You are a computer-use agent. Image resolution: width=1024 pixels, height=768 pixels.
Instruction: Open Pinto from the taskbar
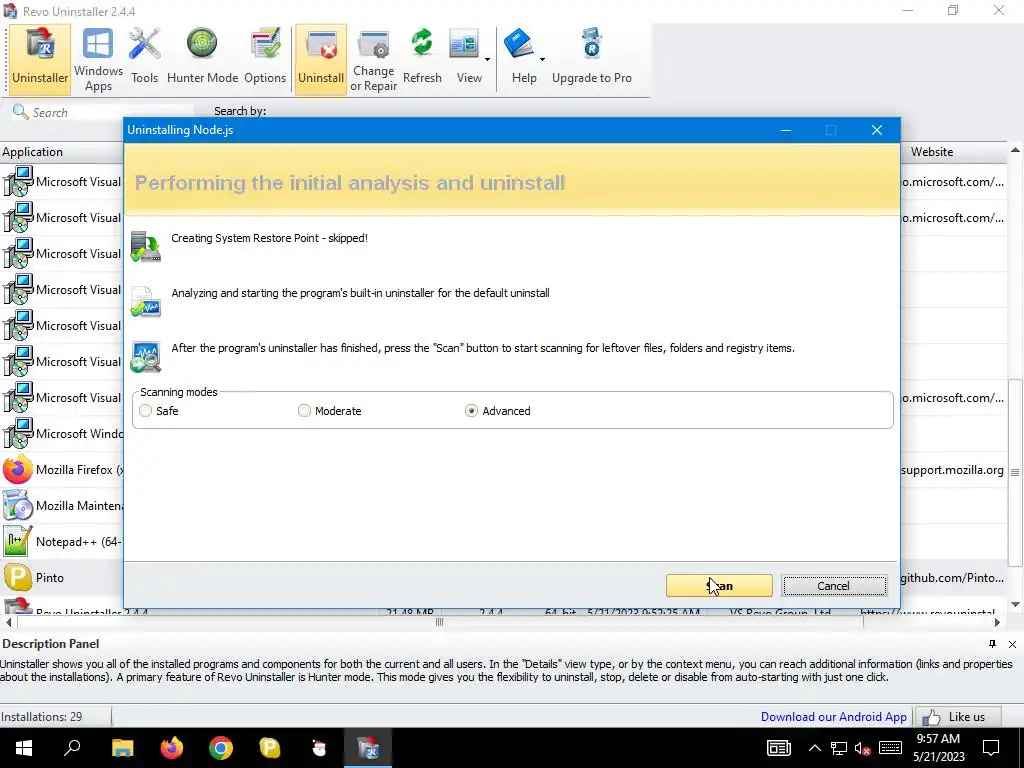tap(269, 748)
